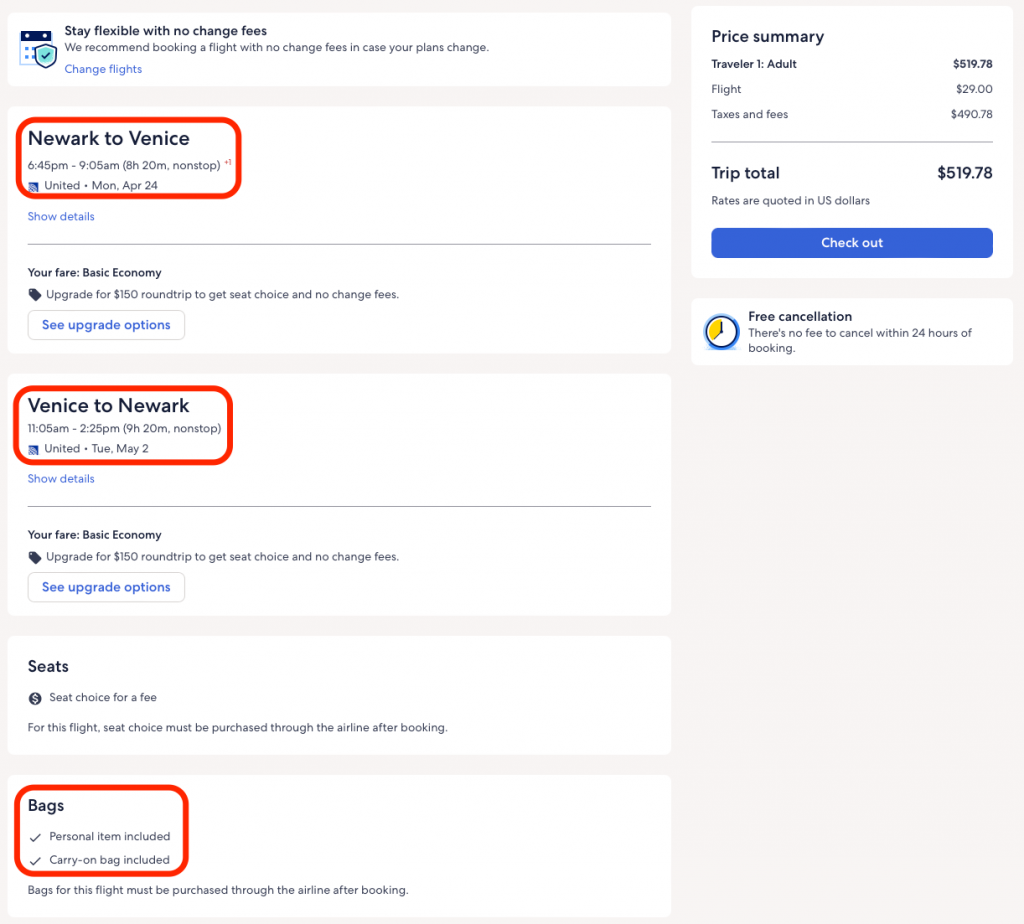Viewport: 1024px width, 924px height.
Task: Expand Show details for Venice to Newark flight
Action: coord(61,479)
